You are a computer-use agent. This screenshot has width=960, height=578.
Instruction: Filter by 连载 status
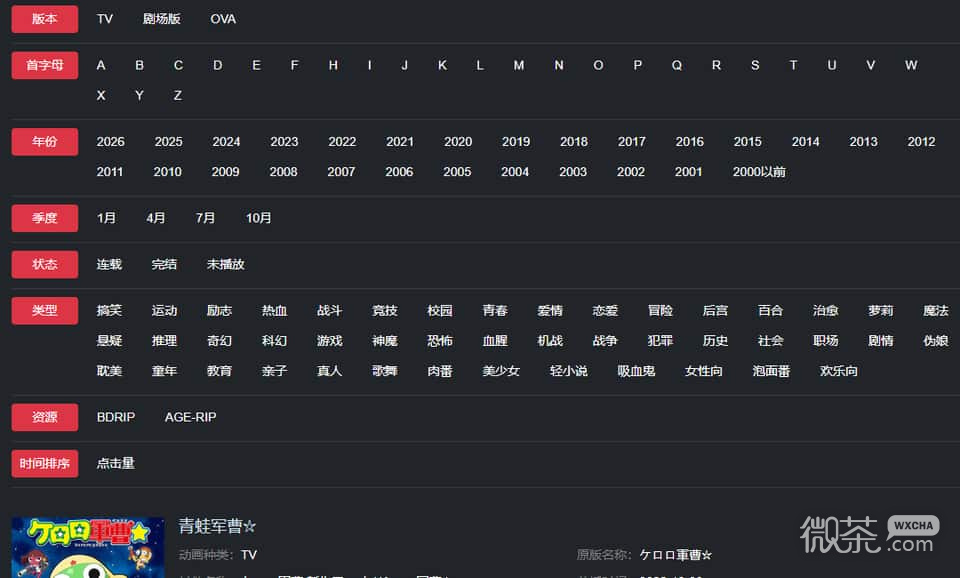click(109, 265)
